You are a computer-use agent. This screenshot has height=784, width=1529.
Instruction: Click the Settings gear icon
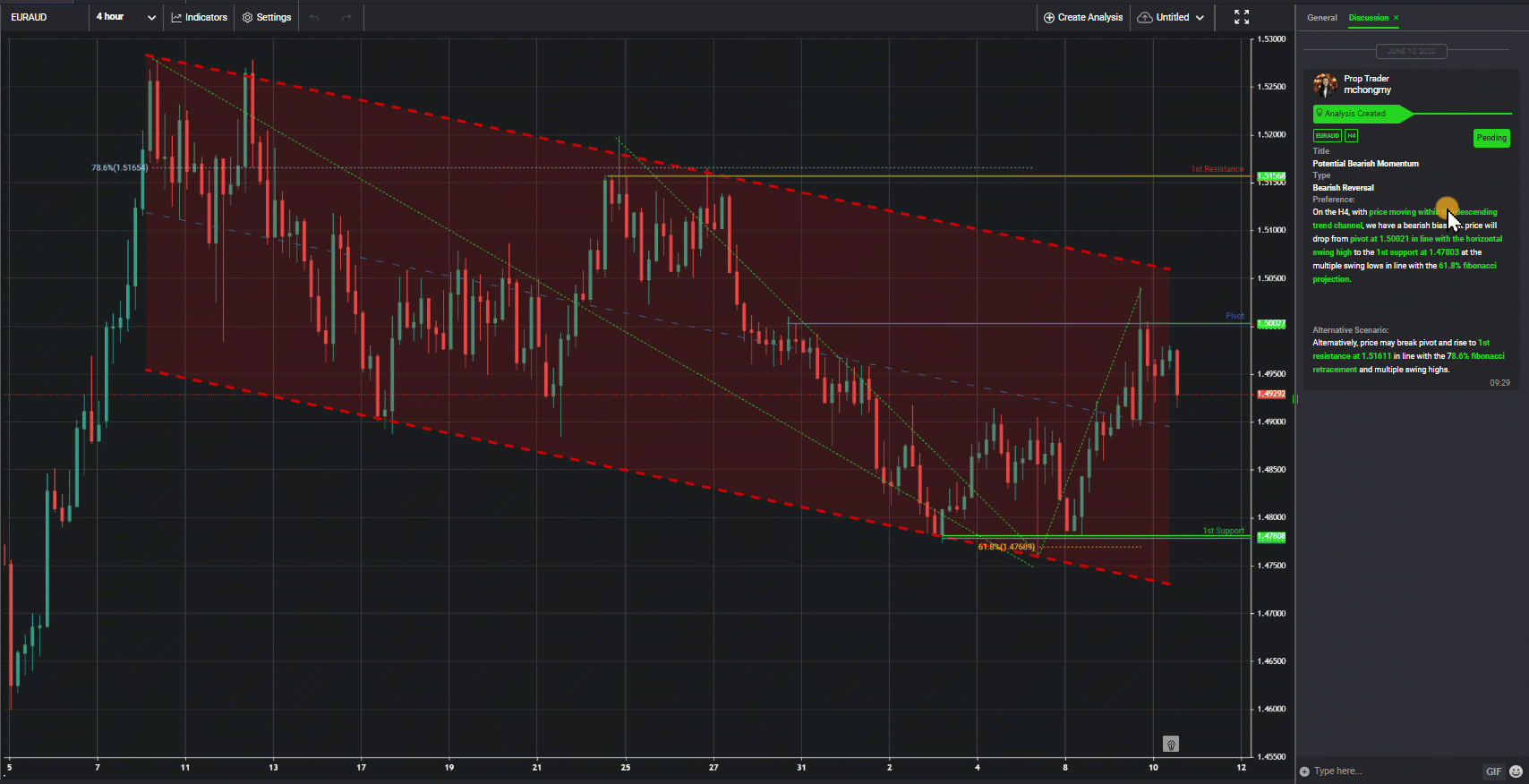click(247, 17)
